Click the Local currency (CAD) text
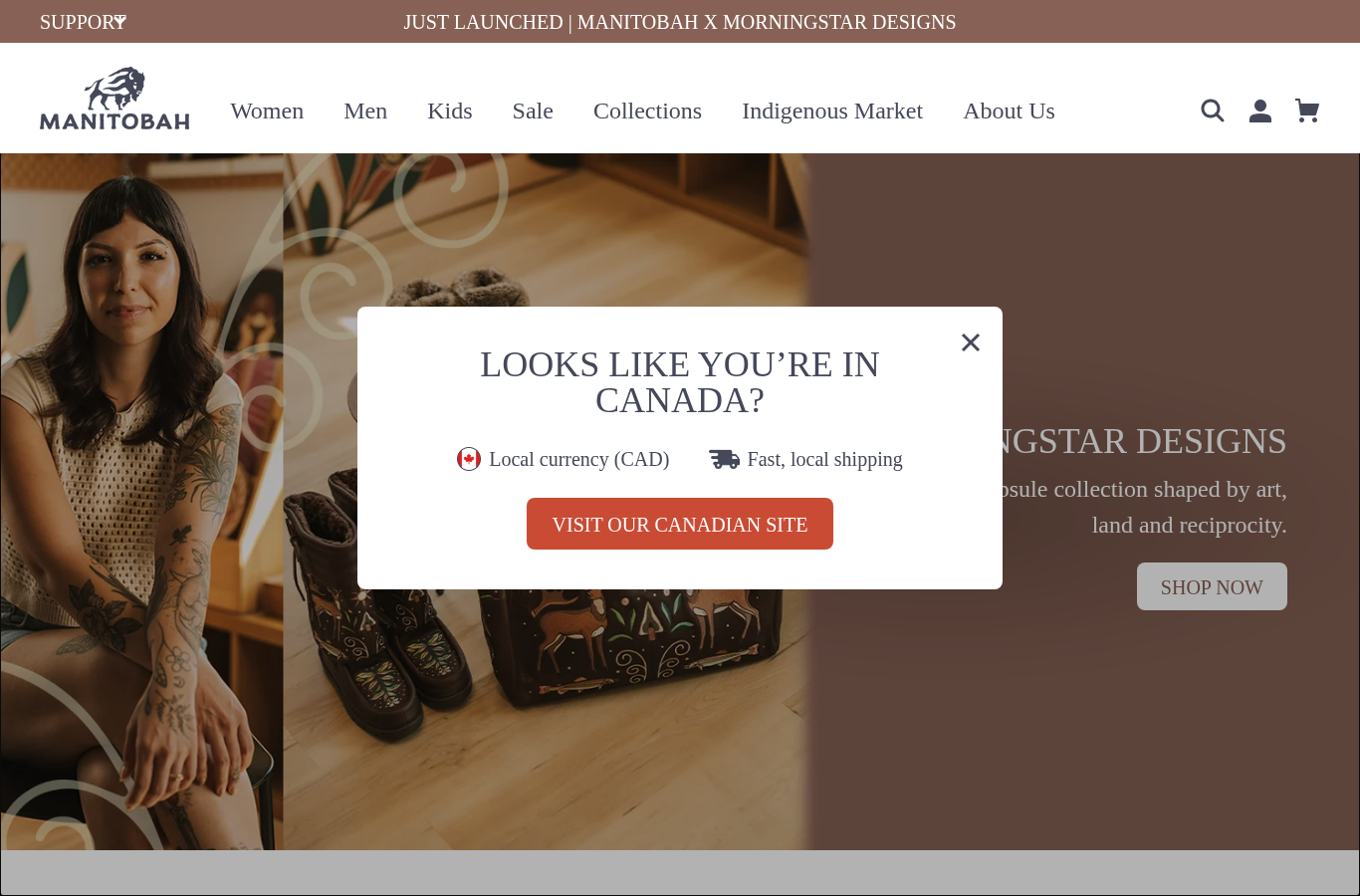The image size is (1360, 896). [x=579, y=459]
